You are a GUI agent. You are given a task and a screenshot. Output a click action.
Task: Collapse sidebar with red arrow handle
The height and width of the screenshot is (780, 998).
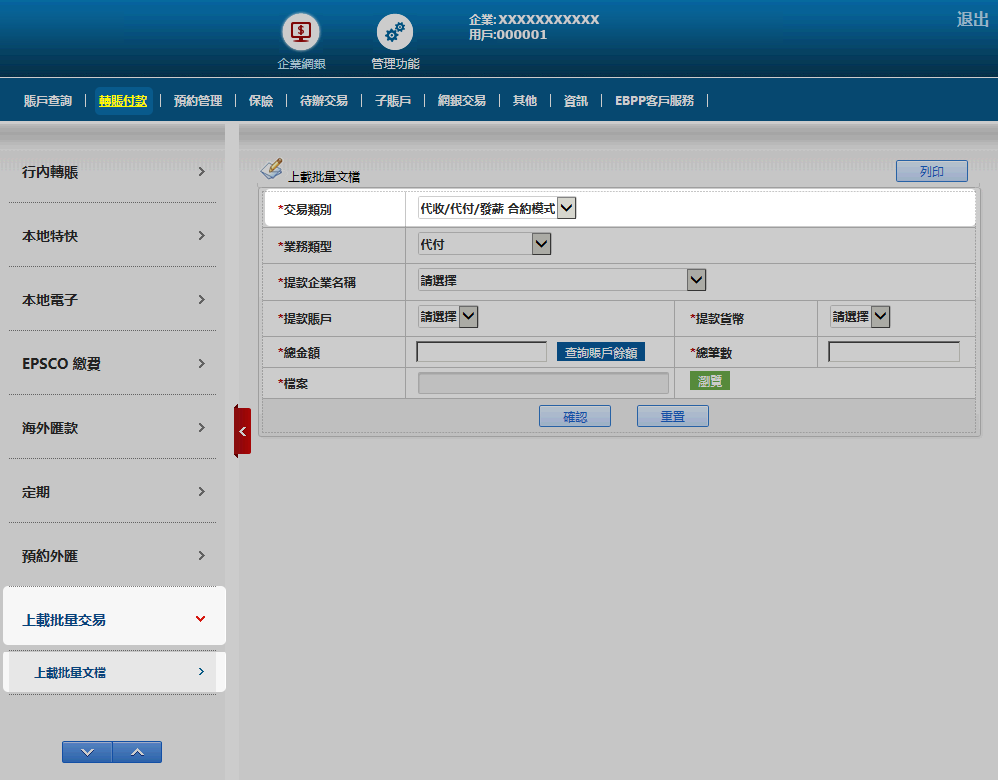point(242,431)
